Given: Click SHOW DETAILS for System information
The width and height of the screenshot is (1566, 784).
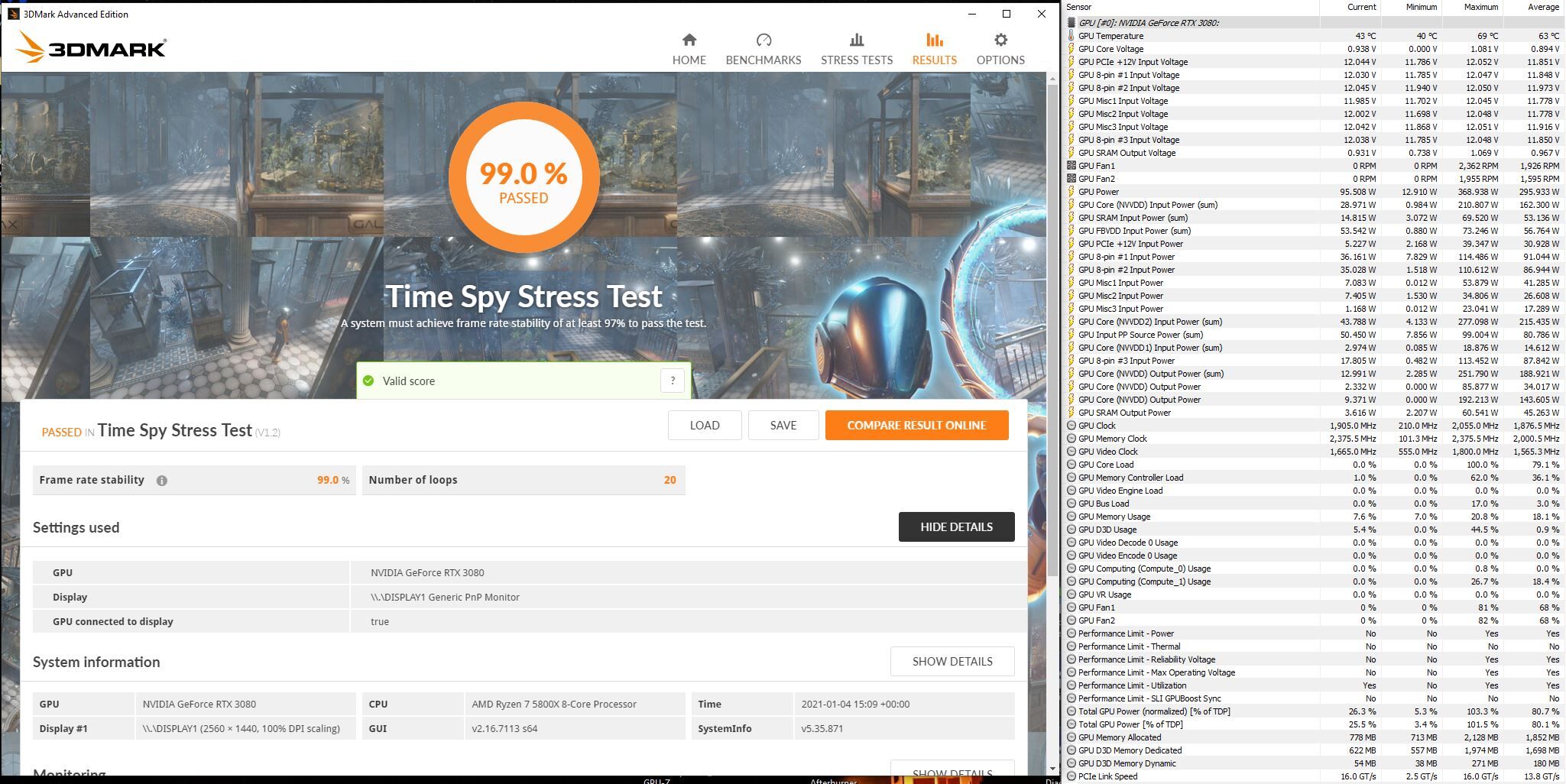Looking at the screenshot, I should tap(952, 662).
